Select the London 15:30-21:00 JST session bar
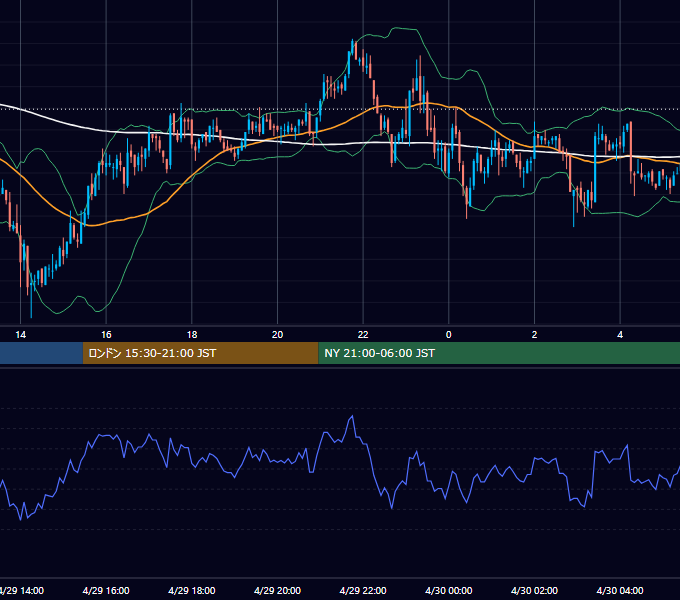Viewport: 680px width, 600px height. (x=200, y=353)
